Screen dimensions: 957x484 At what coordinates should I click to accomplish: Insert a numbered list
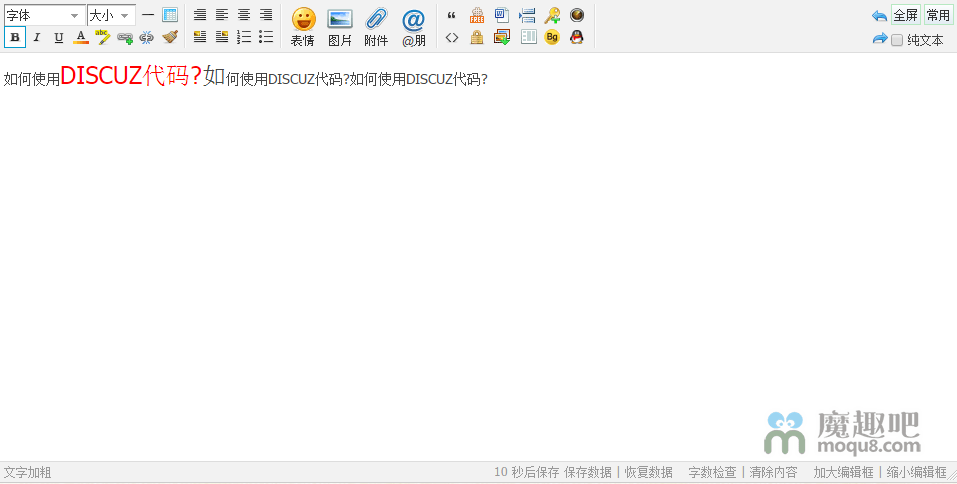tap(244, 38)
